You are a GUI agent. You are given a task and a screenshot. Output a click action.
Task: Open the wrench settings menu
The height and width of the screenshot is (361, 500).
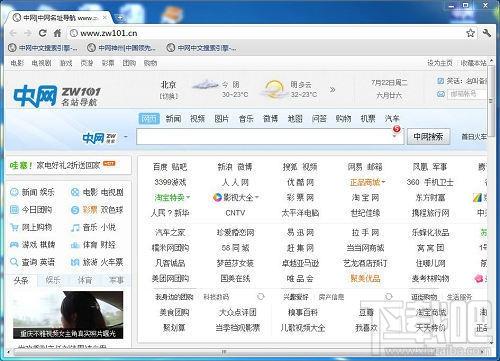(x=486, y=33)
